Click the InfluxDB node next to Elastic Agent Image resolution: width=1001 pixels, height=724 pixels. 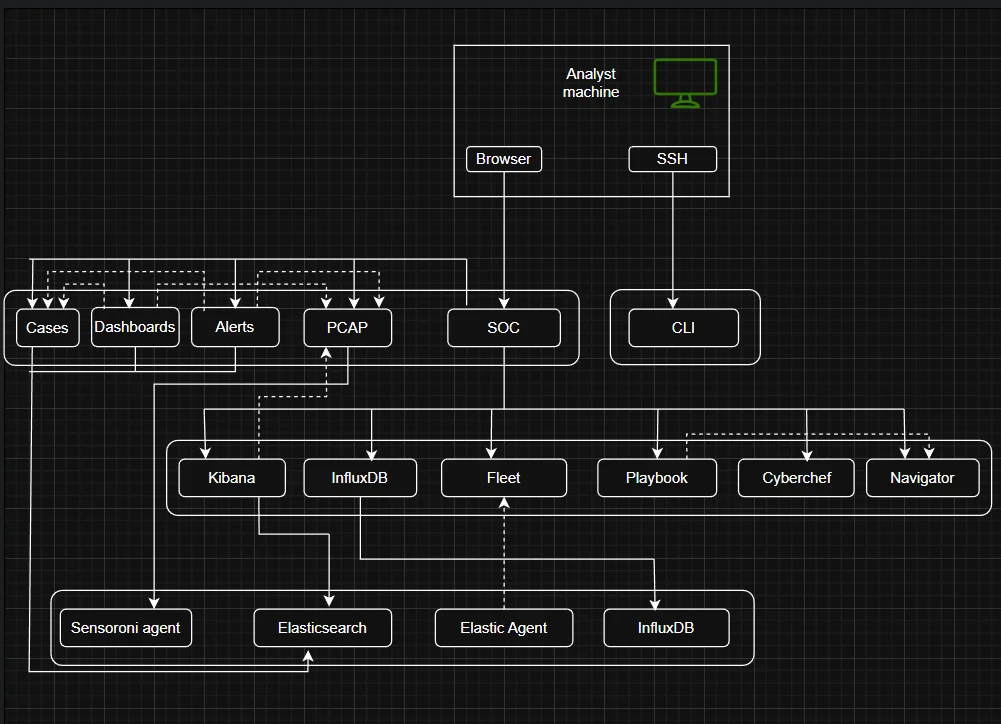[x=666, y=628]
